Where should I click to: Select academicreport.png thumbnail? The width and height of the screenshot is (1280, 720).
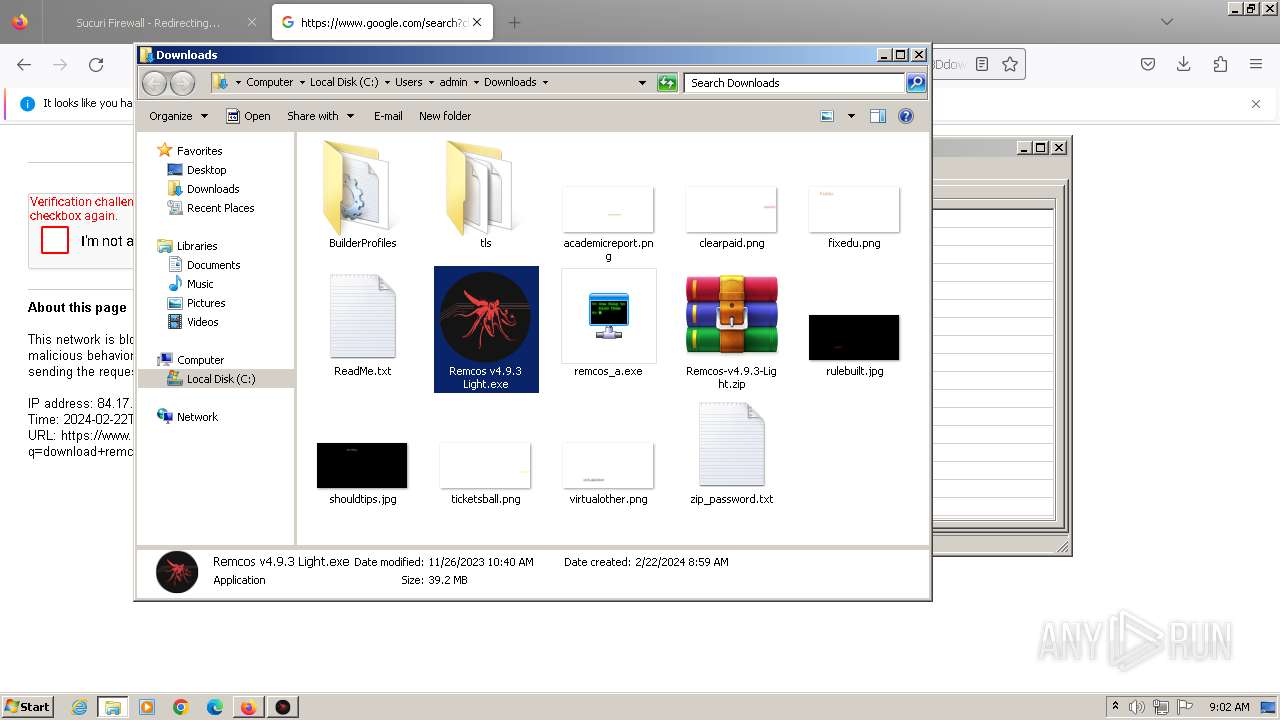pyautogui.click(x=608, y=209)
